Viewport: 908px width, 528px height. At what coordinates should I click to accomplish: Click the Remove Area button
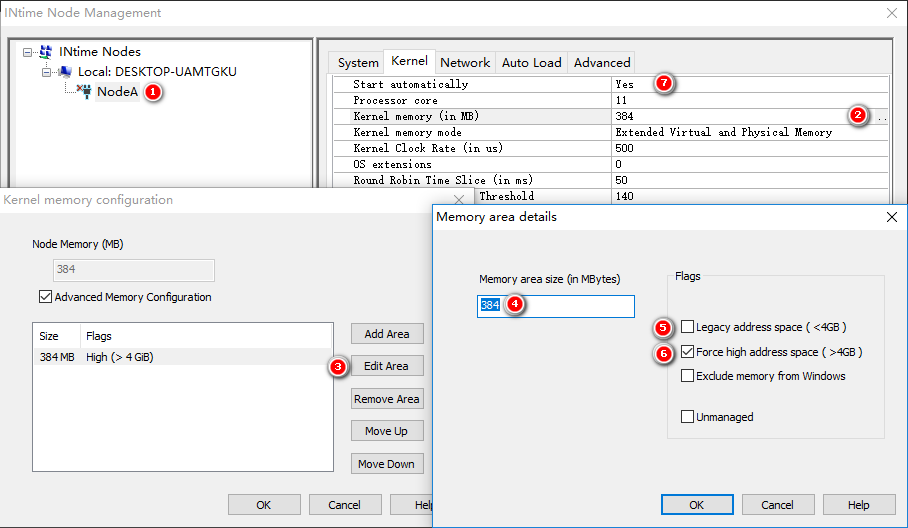tap(387, 399)
